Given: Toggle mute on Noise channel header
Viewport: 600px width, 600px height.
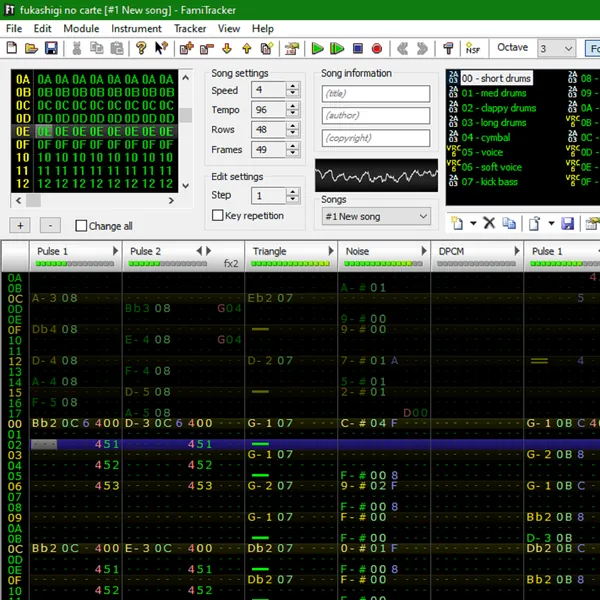Looking at the screenshot, I should coord(357,251).
